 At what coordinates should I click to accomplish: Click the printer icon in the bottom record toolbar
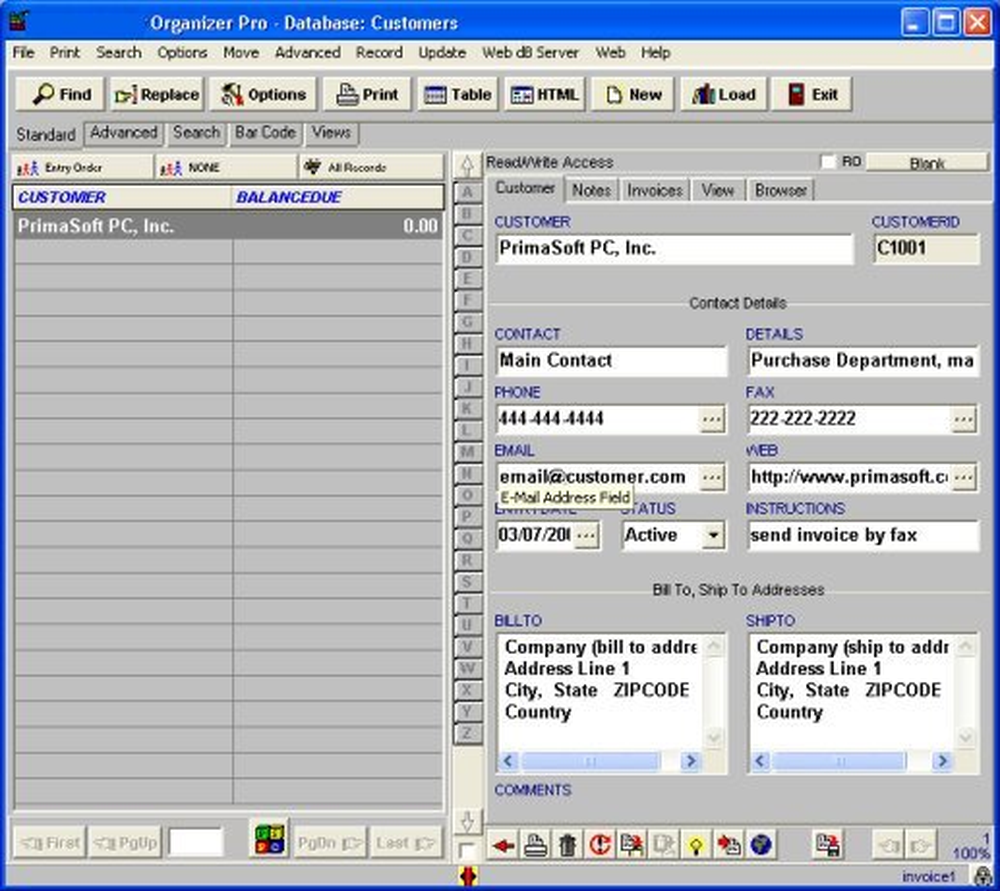(x=536, y=845)
